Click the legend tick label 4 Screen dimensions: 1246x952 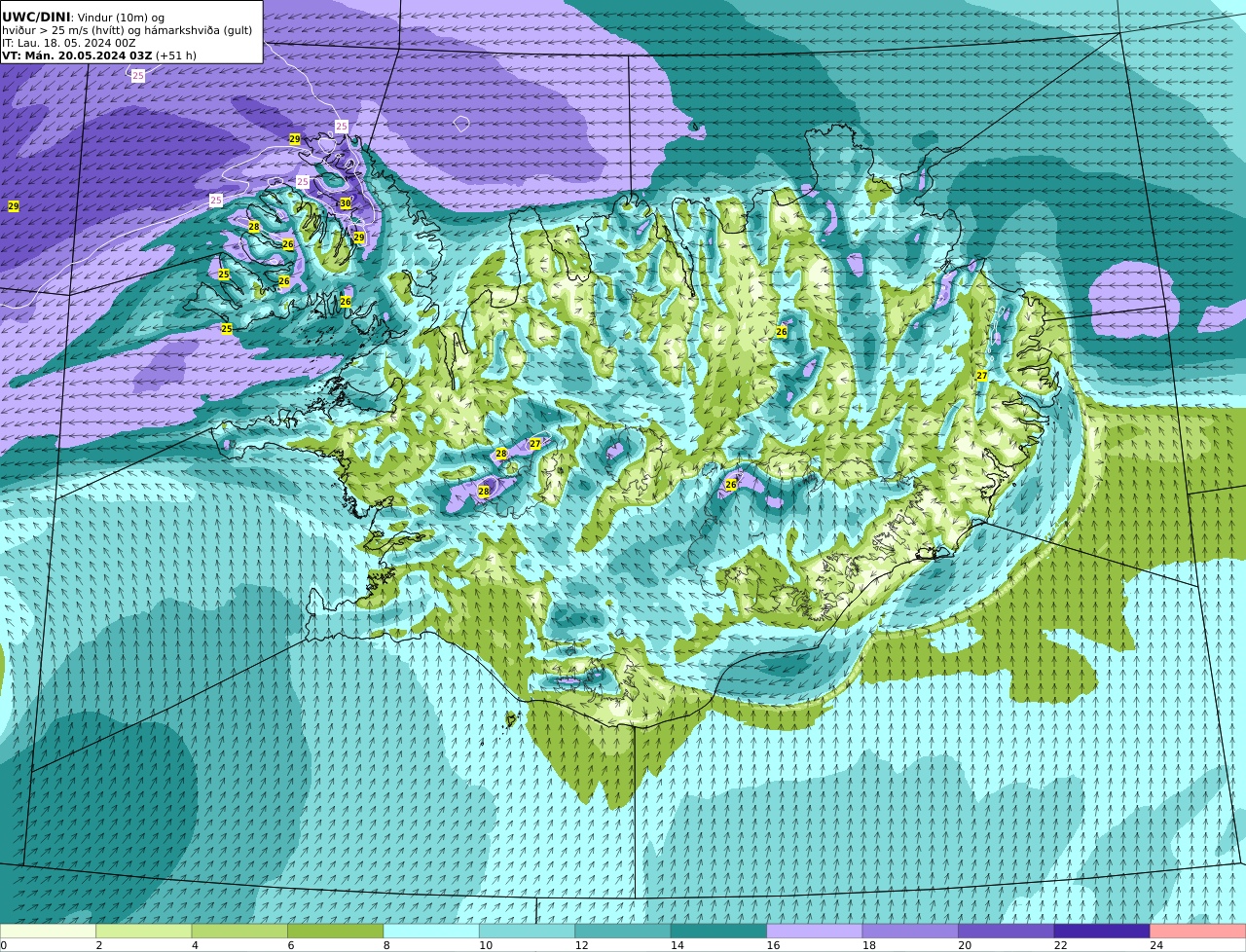195,945
